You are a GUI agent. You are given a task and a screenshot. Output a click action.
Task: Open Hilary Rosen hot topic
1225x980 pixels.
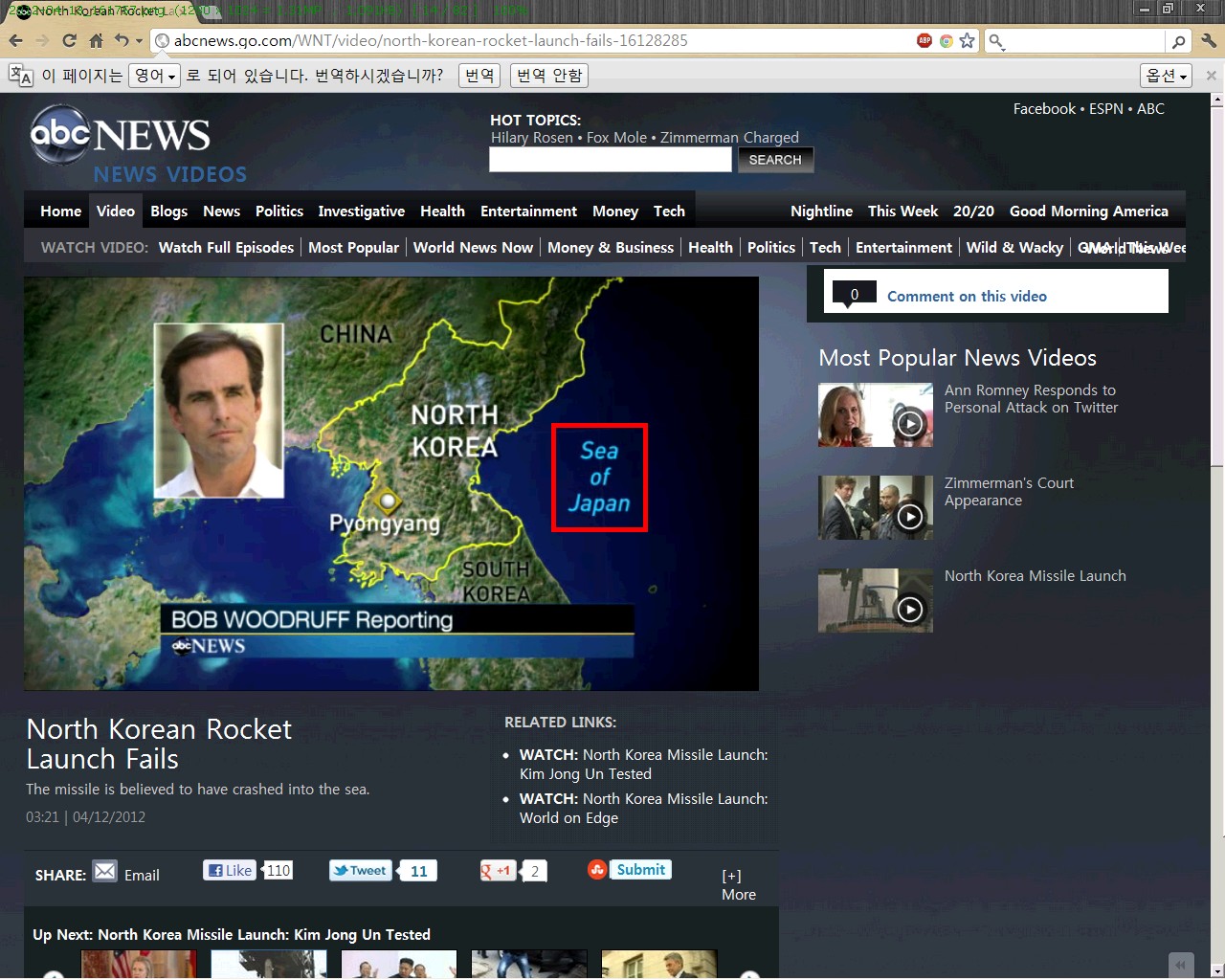[532, 138]
